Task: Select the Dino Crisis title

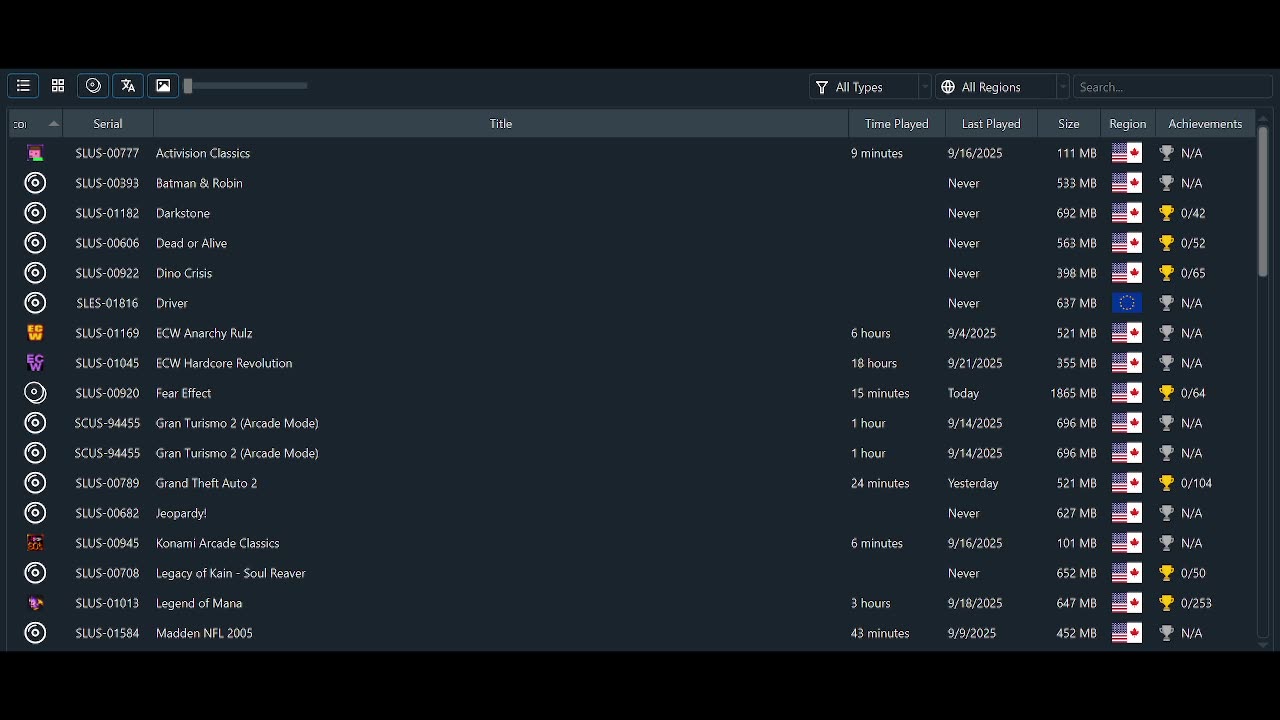Action: tap(184, 273)
